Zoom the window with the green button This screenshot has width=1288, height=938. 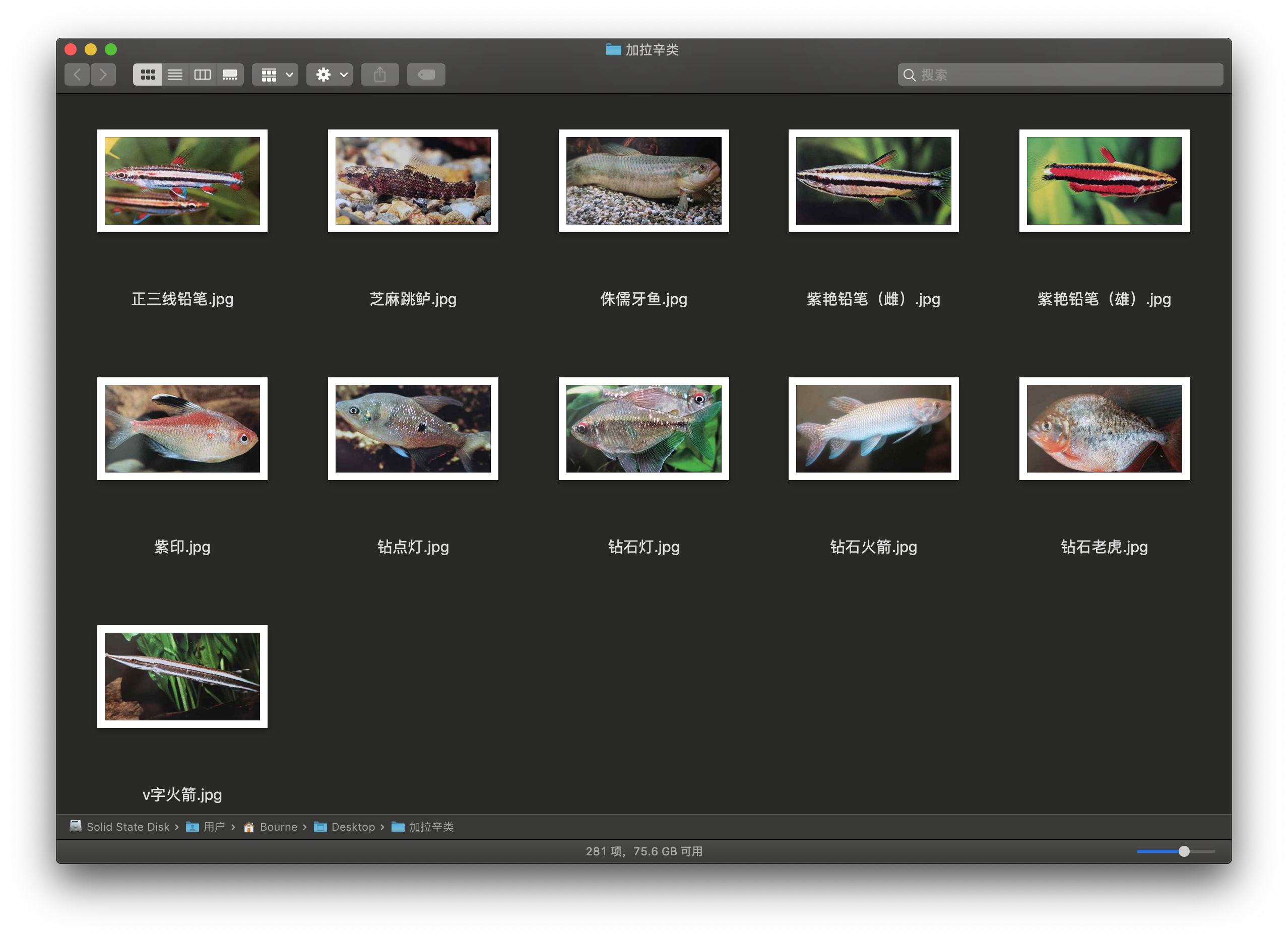111,49
